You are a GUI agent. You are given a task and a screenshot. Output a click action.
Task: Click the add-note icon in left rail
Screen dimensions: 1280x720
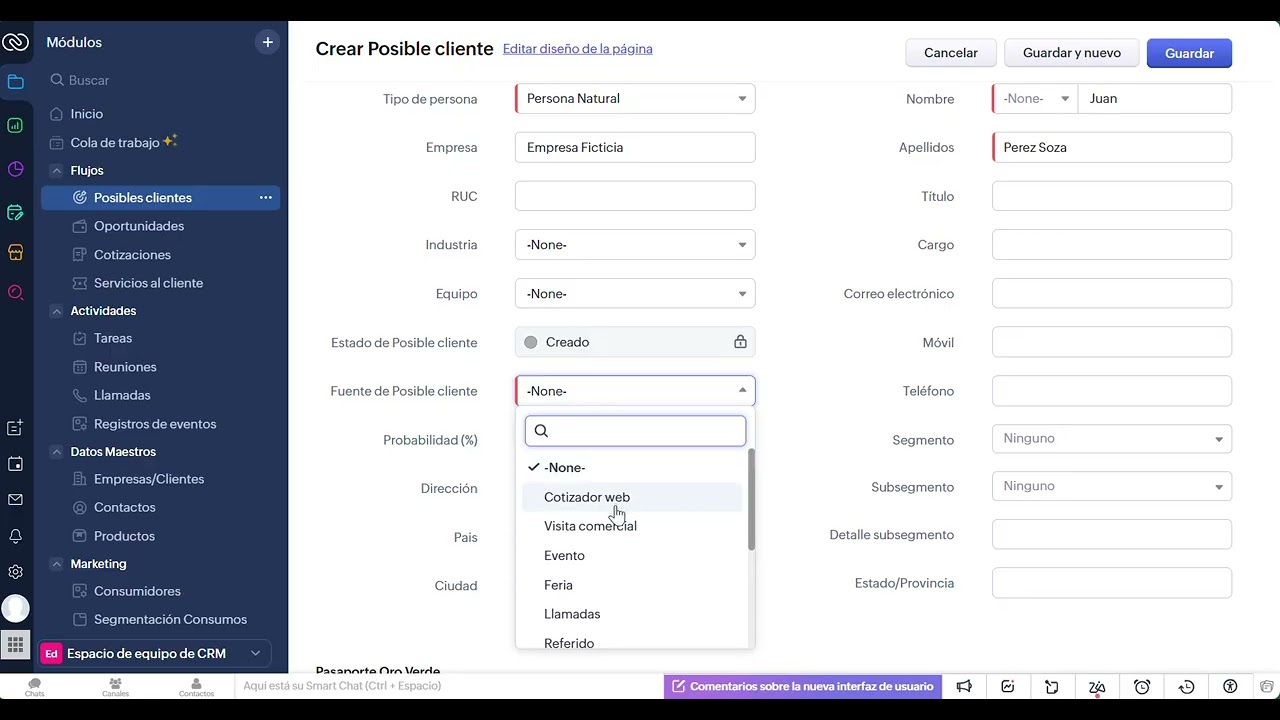15,428
